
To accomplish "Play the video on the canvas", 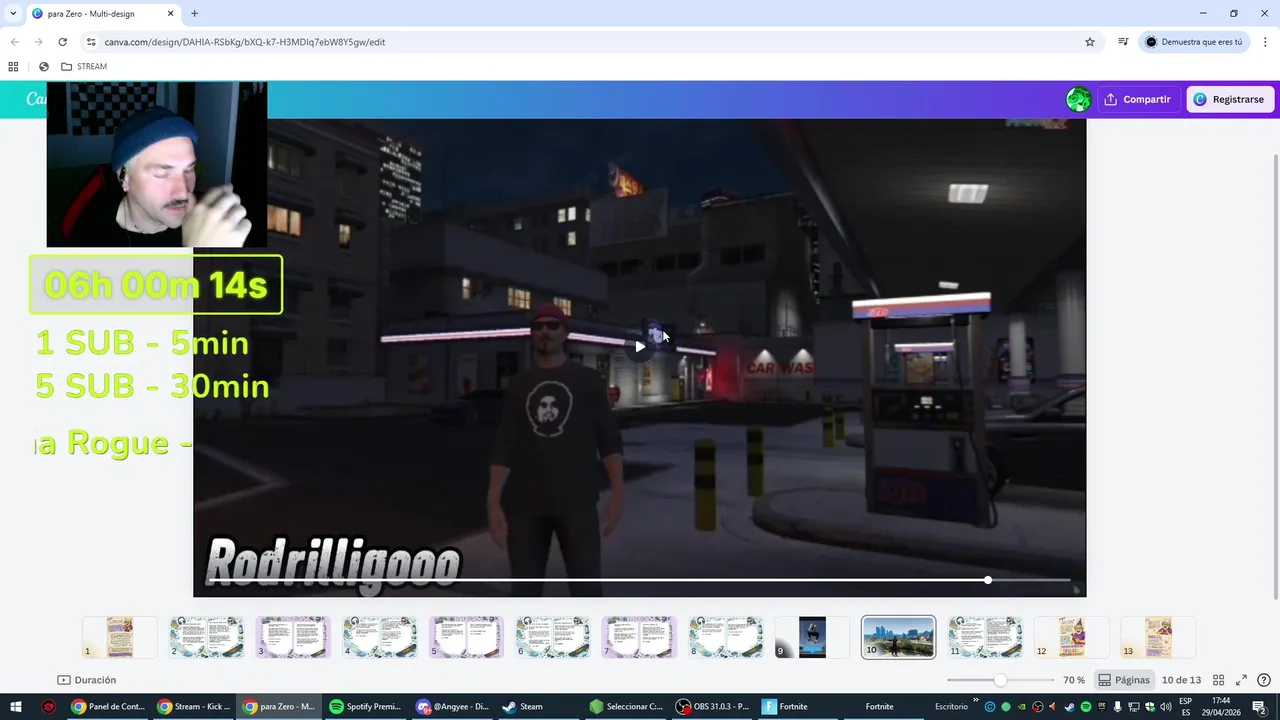I will pos(640,347).
